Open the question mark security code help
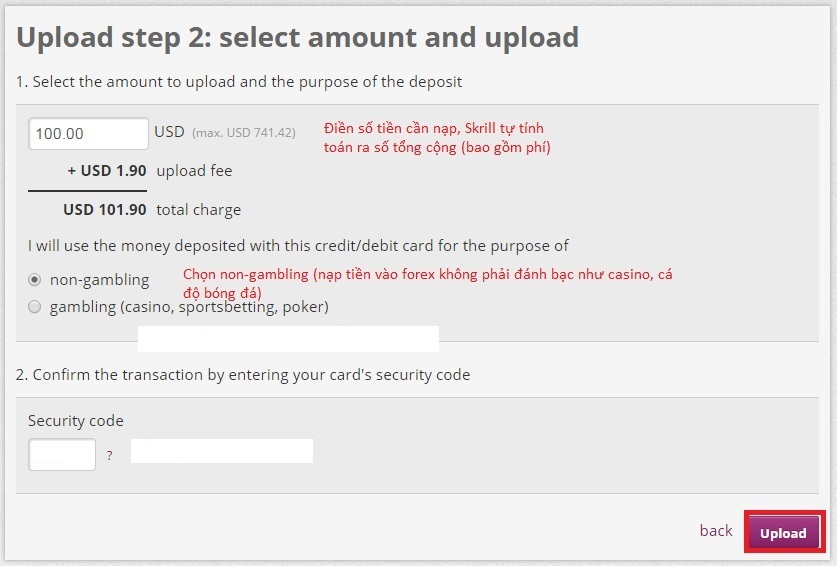Viewport: 837px width, 566px height. tap(109, 456)
